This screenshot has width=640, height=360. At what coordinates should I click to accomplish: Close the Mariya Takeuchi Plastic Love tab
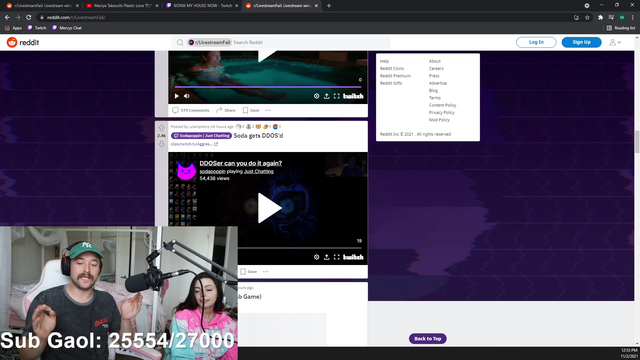157,6
